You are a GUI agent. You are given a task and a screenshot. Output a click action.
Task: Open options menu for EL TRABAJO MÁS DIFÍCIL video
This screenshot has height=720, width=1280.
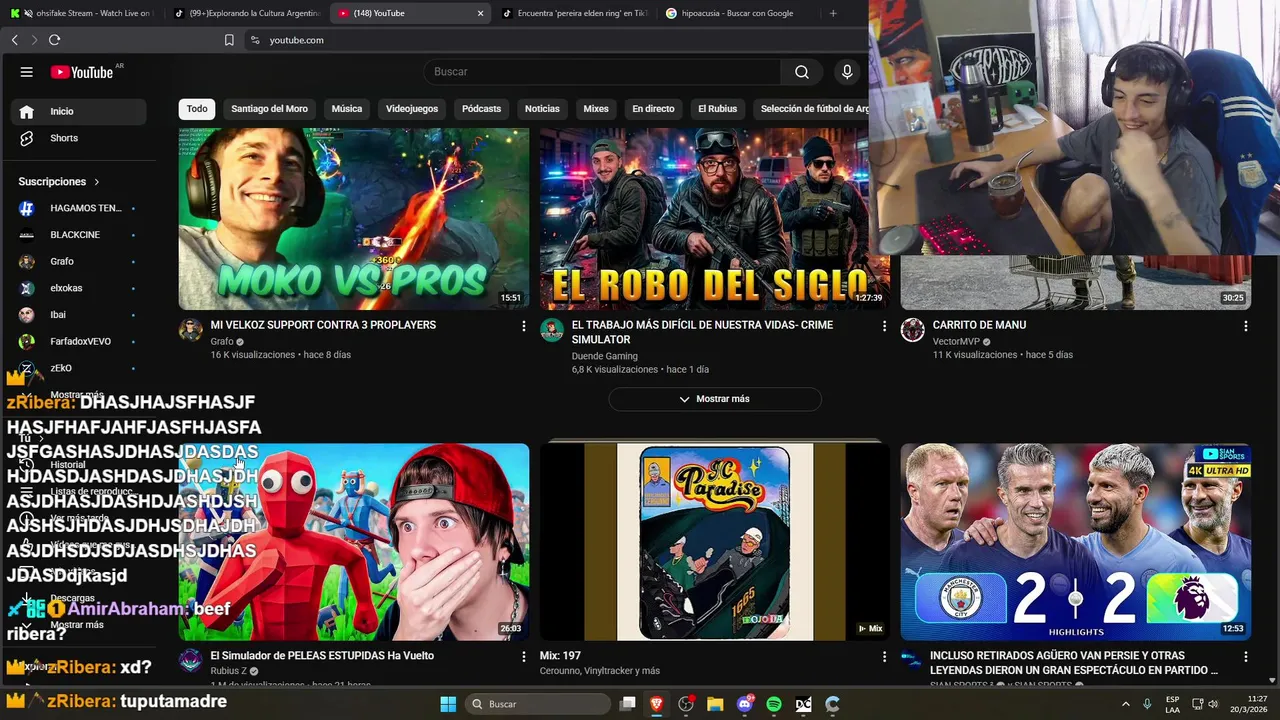pos(884,326)
